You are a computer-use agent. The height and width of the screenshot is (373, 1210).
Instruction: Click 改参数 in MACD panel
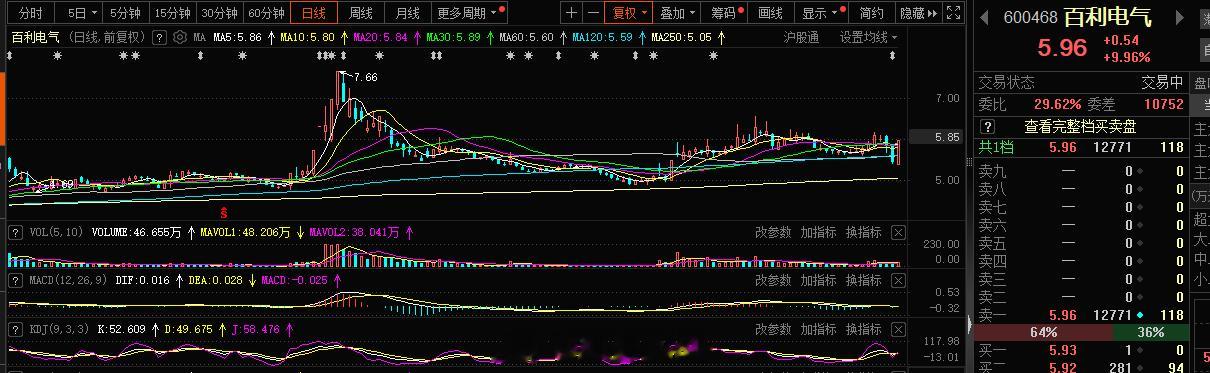coord(773,281)
